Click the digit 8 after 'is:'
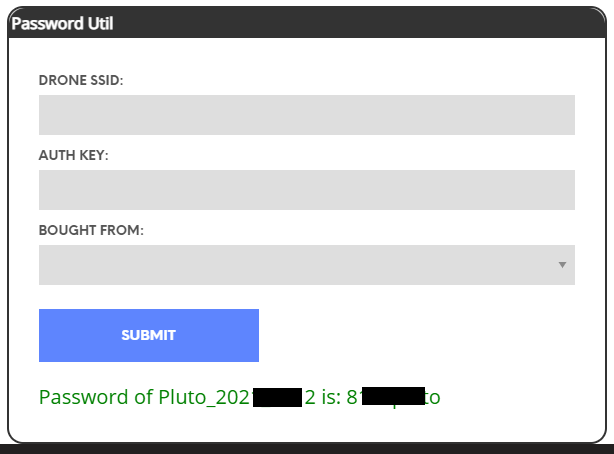Screen dimensions: 614x454 coord(352,397)
